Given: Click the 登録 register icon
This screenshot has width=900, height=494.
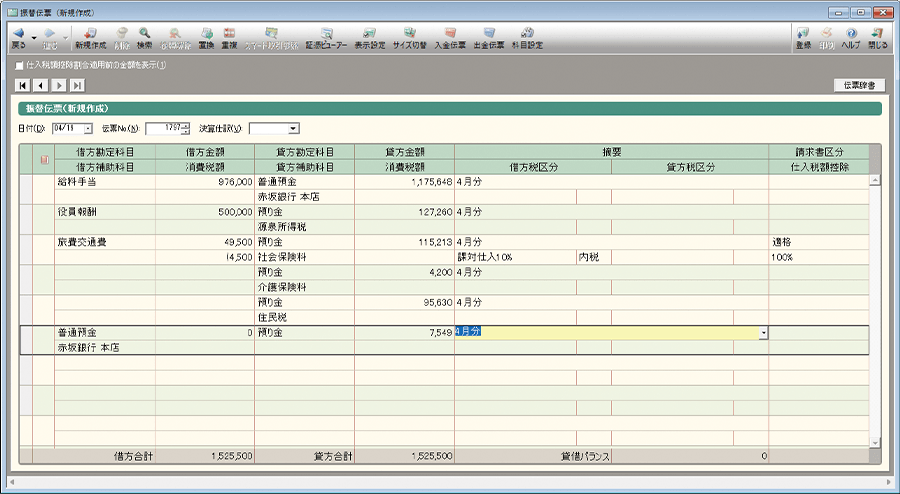Looking at the screenshot, I should point(802,38).
